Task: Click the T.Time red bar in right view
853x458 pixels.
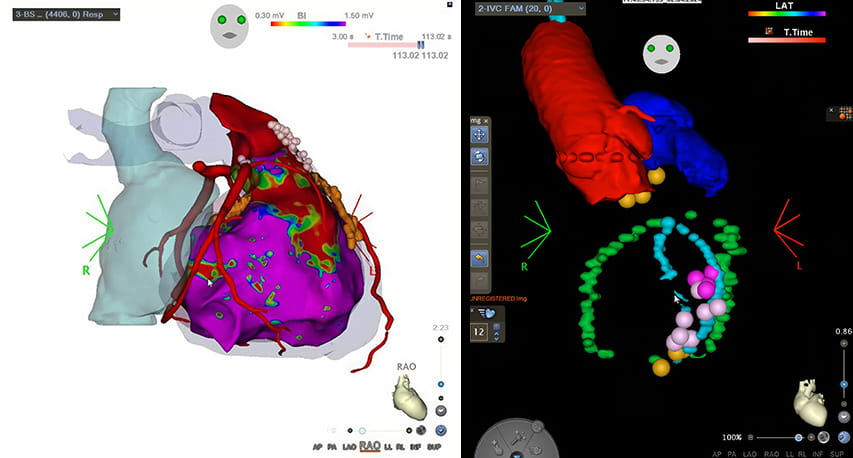Action: tap(787, 40)
